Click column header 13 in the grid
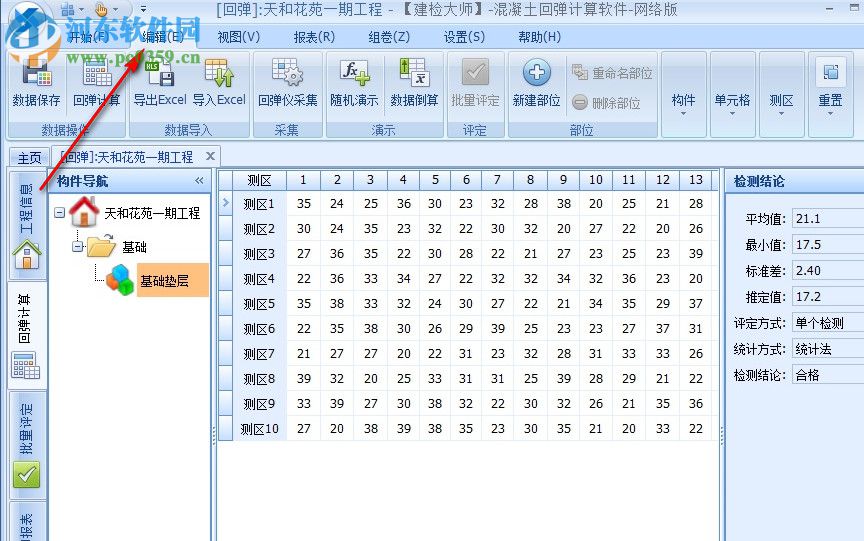 695,180
